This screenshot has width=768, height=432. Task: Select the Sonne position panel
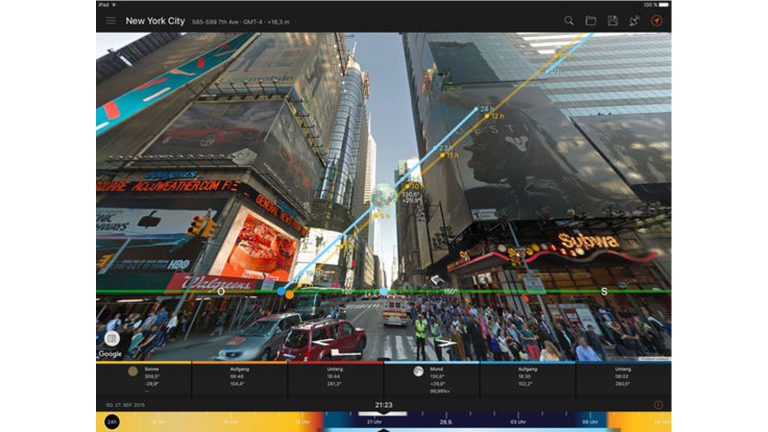(x=144, y=377)
